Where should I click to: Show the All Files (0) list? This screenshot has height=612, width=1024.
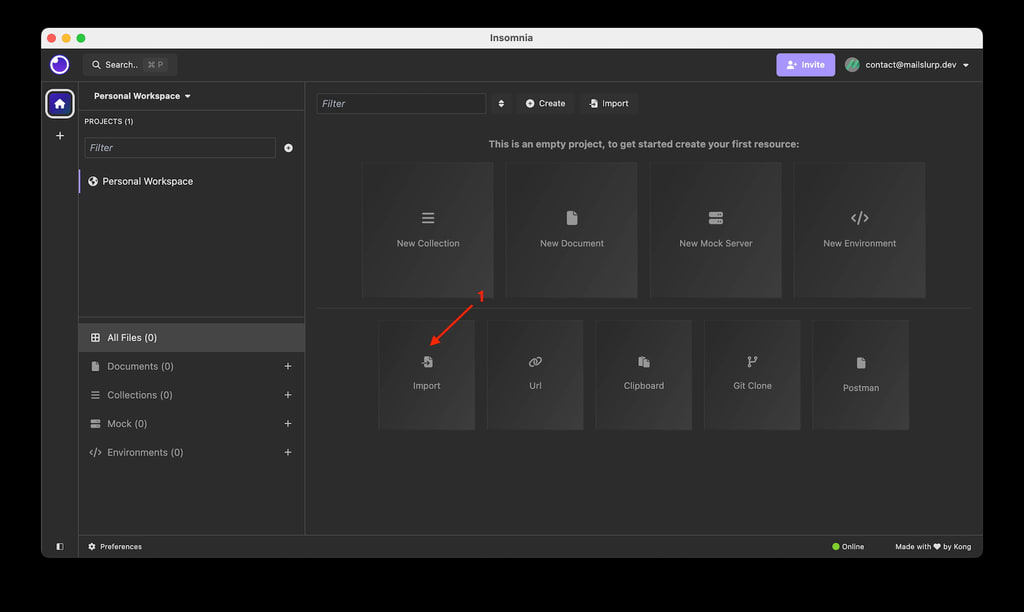coord(191,338)
